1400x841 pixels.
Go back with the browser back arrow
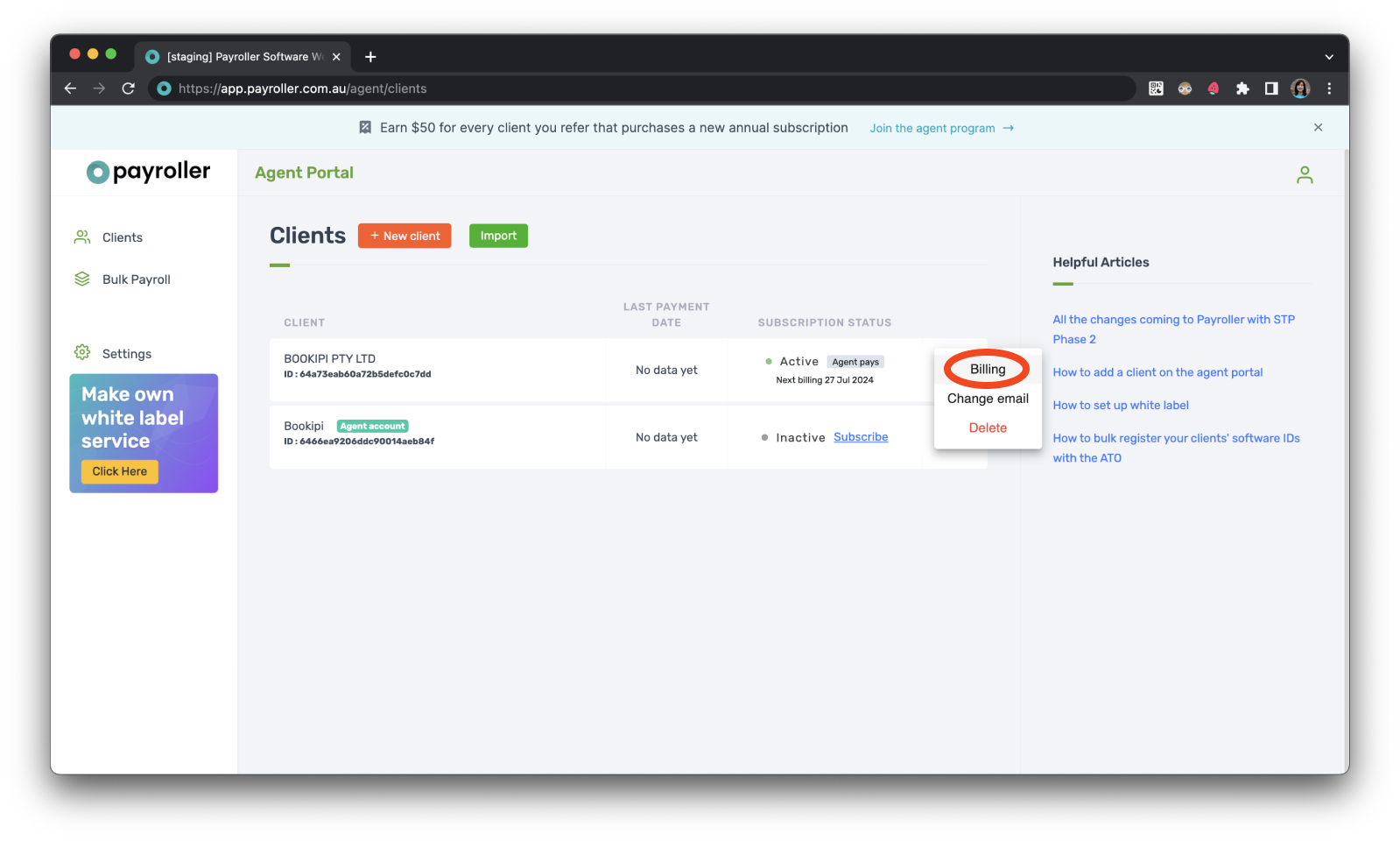[x=71, y=88]
